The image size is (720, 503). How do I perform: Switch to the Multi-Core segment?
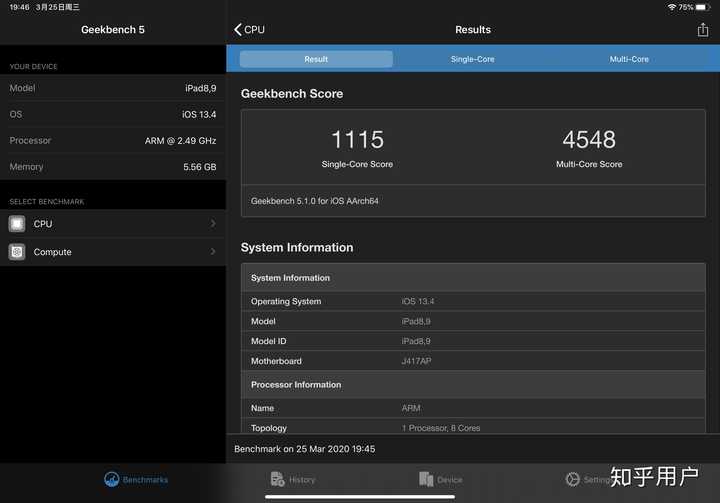(629, 59)
